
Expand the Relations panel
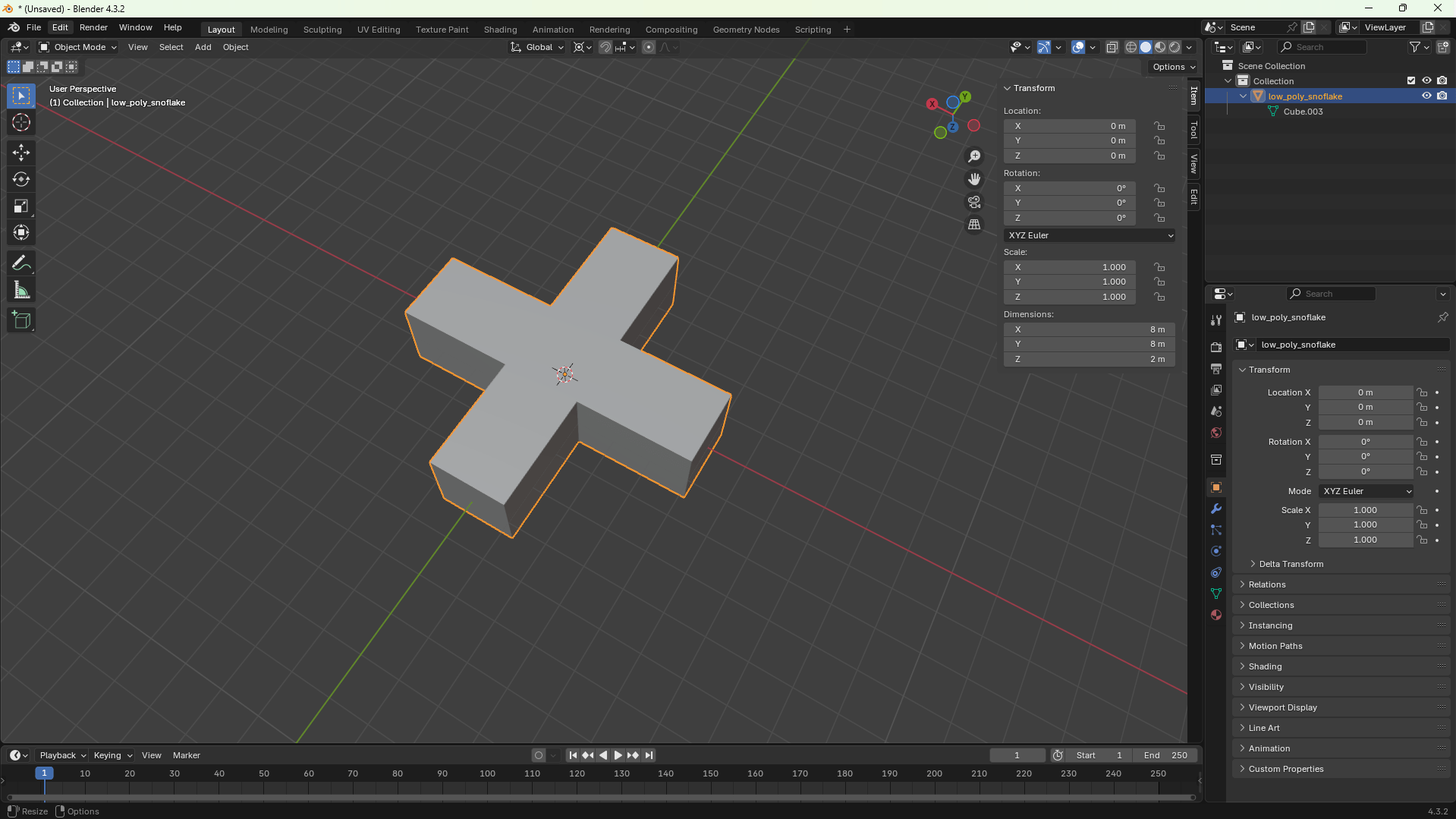(1267, 584)
